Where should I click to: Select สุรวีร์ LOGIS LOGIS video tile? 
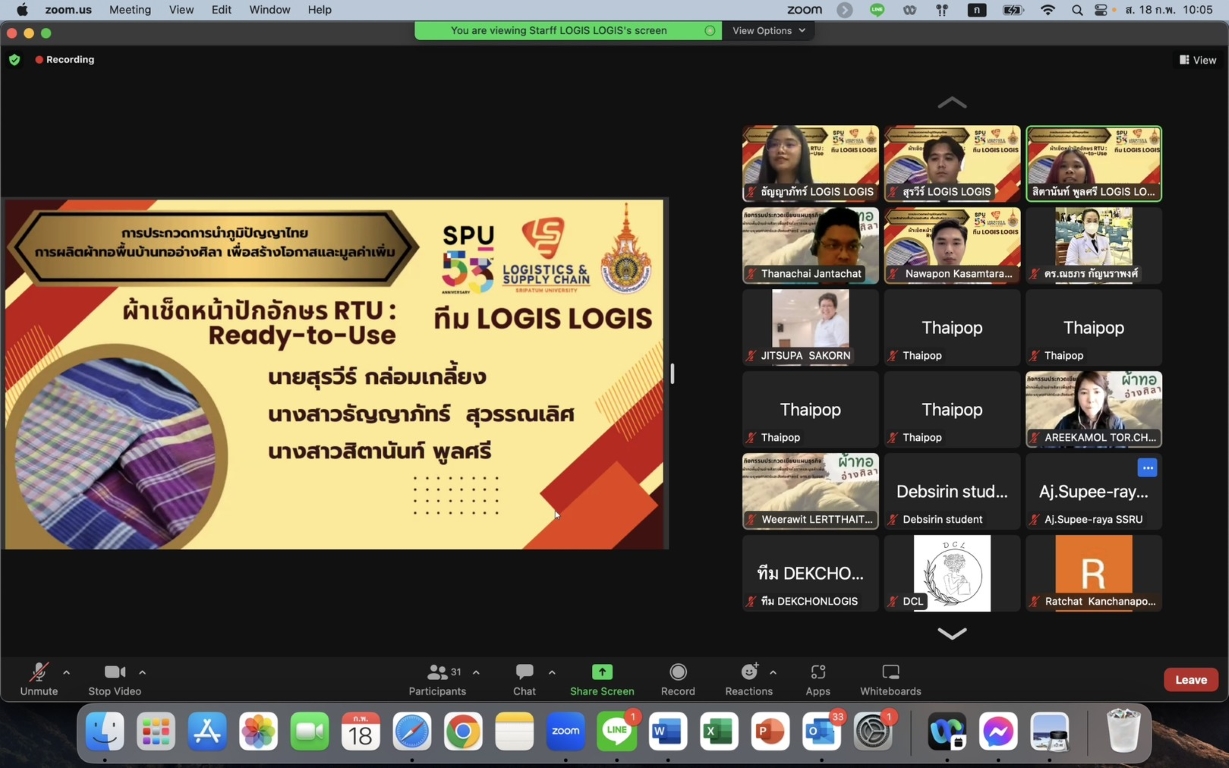click(x=952, y=164)
